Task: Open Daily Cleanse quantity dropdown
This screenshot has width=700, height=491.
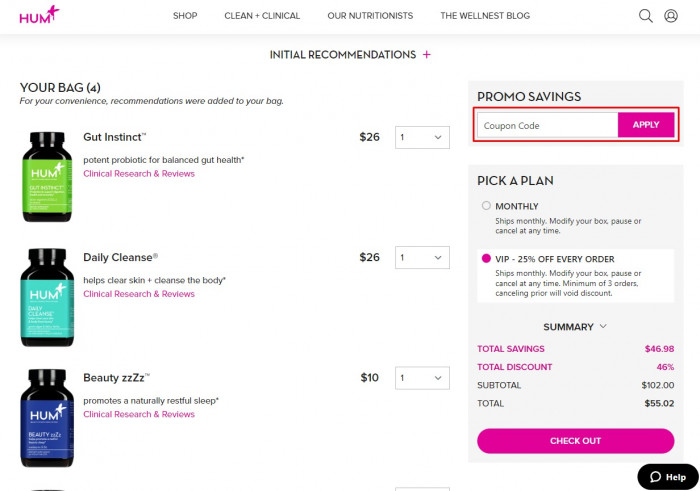Action: coord(422,258)
